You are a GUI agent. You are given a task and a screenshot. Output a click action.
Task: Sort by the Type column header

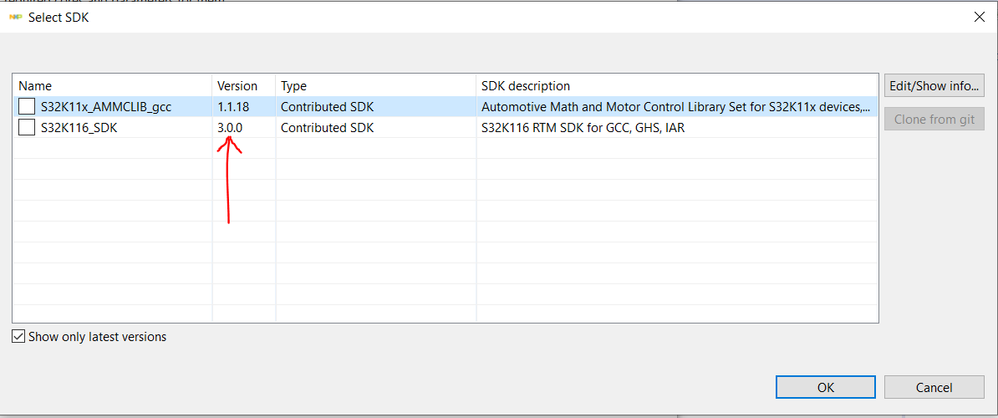coord(376,86)
